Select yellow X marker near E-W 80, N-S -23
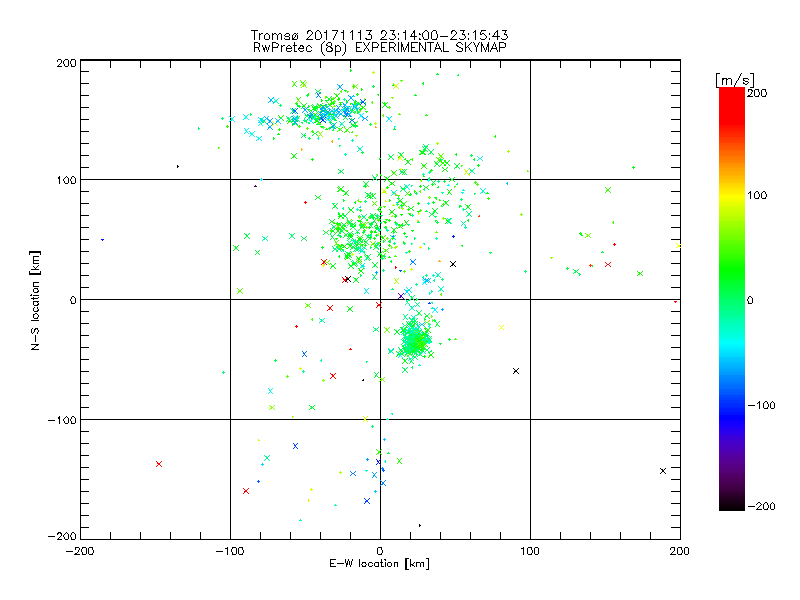 click(x=501, y=328)
